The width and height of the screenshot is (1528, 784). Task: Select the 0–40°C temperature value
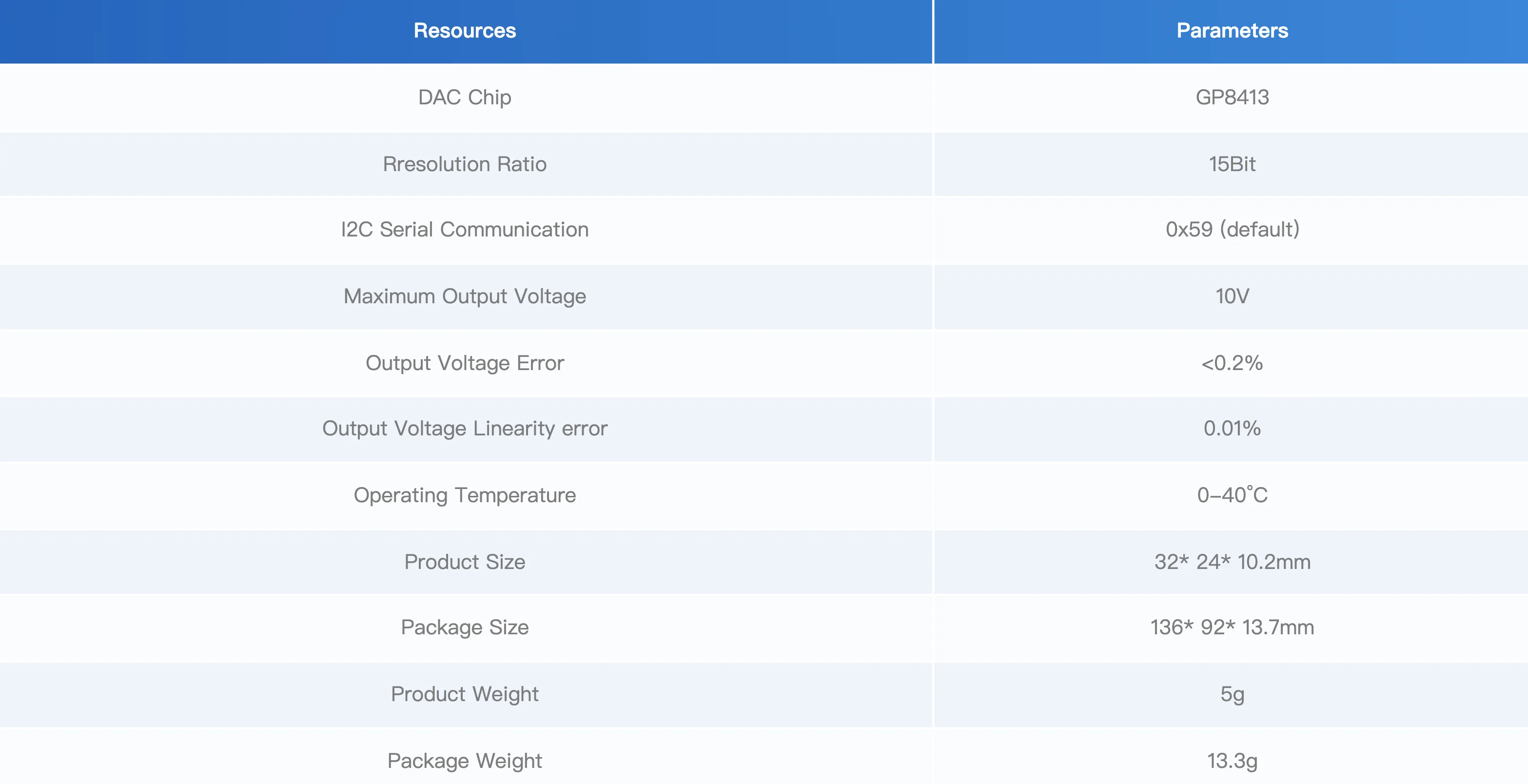coord(1232,494)
